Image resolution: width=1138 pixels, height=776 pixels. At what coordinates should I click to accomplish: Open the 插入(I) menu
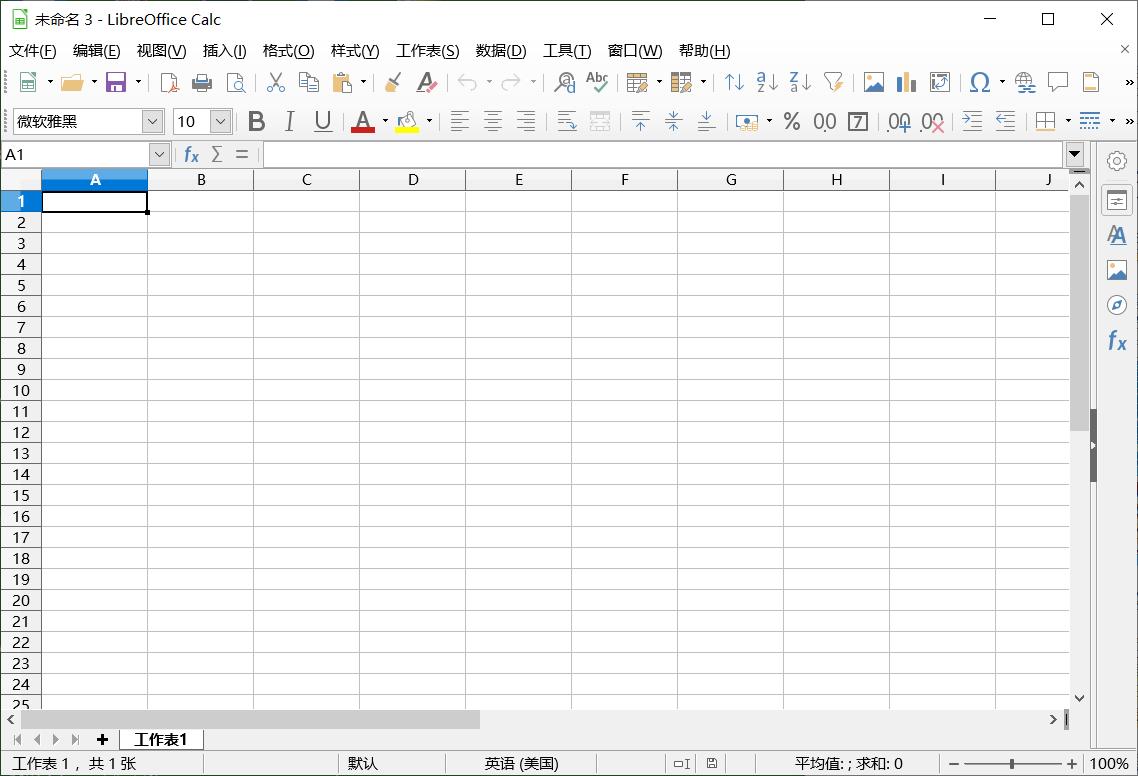(x=224, y=51)
